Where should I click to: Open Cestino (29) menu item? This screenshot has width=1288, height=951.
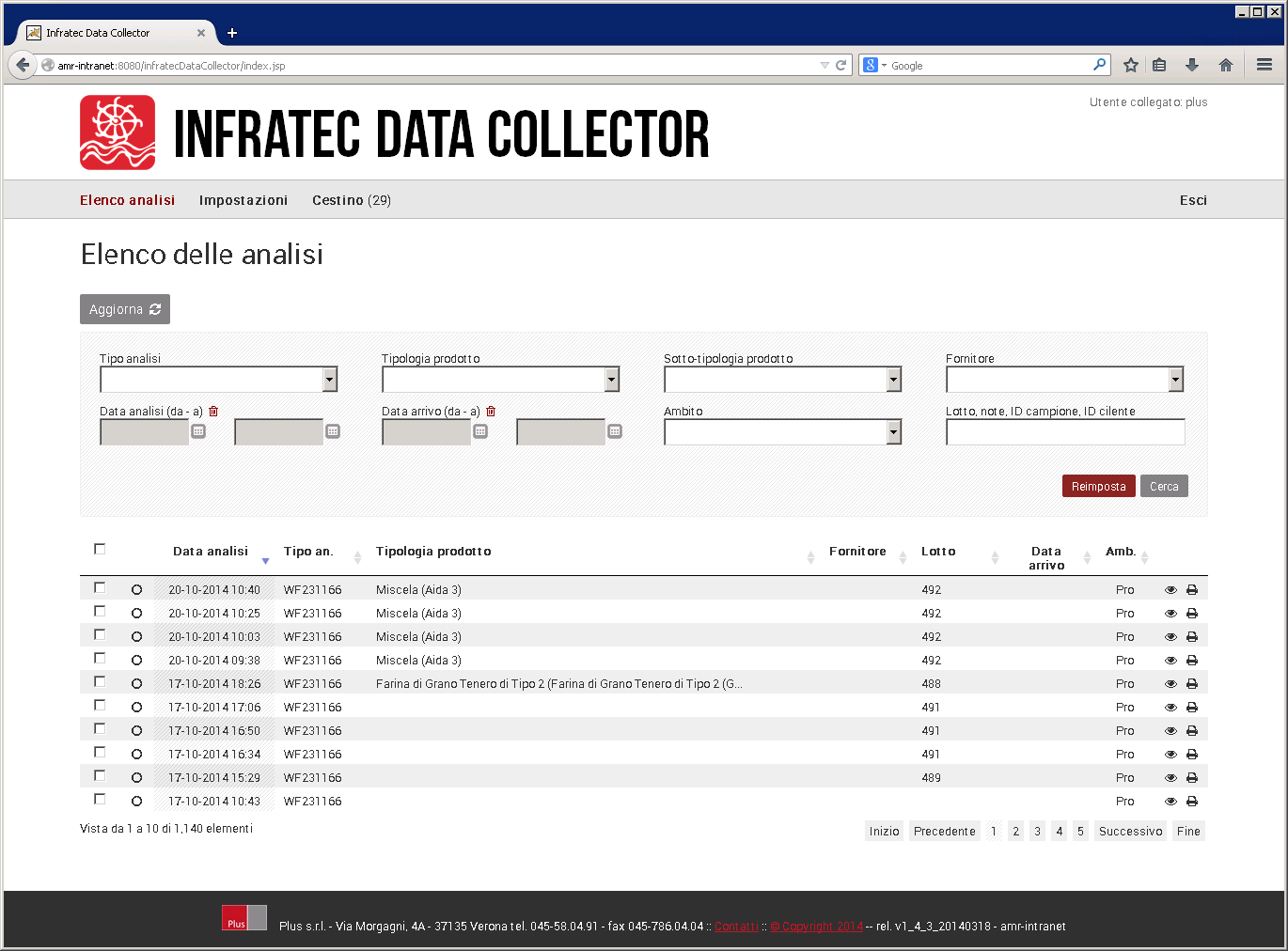pyautogui.click(x=352, y=200)
